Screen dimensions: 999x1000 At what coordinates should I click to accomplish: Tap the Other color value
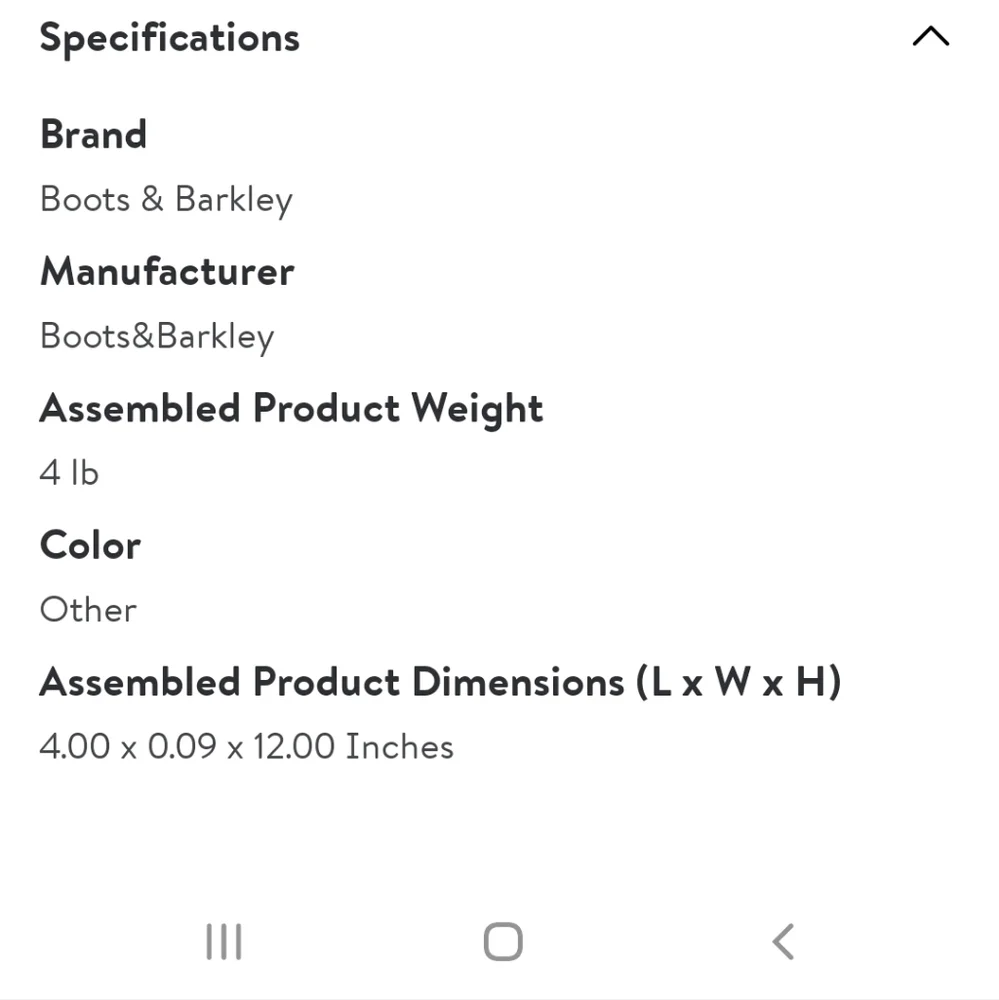point(88,610)
